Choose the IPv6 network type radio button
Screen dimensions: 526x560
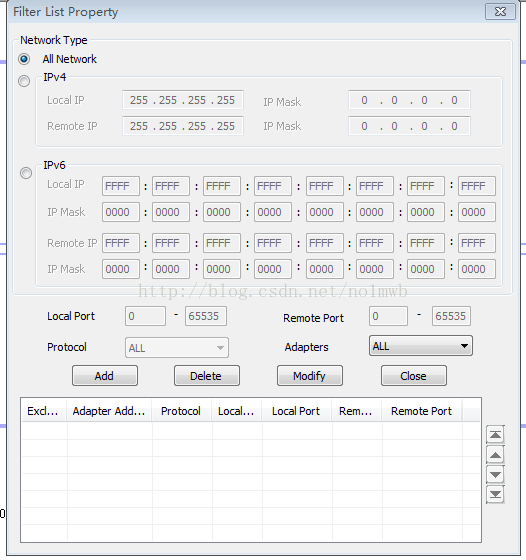click(26, 173)
